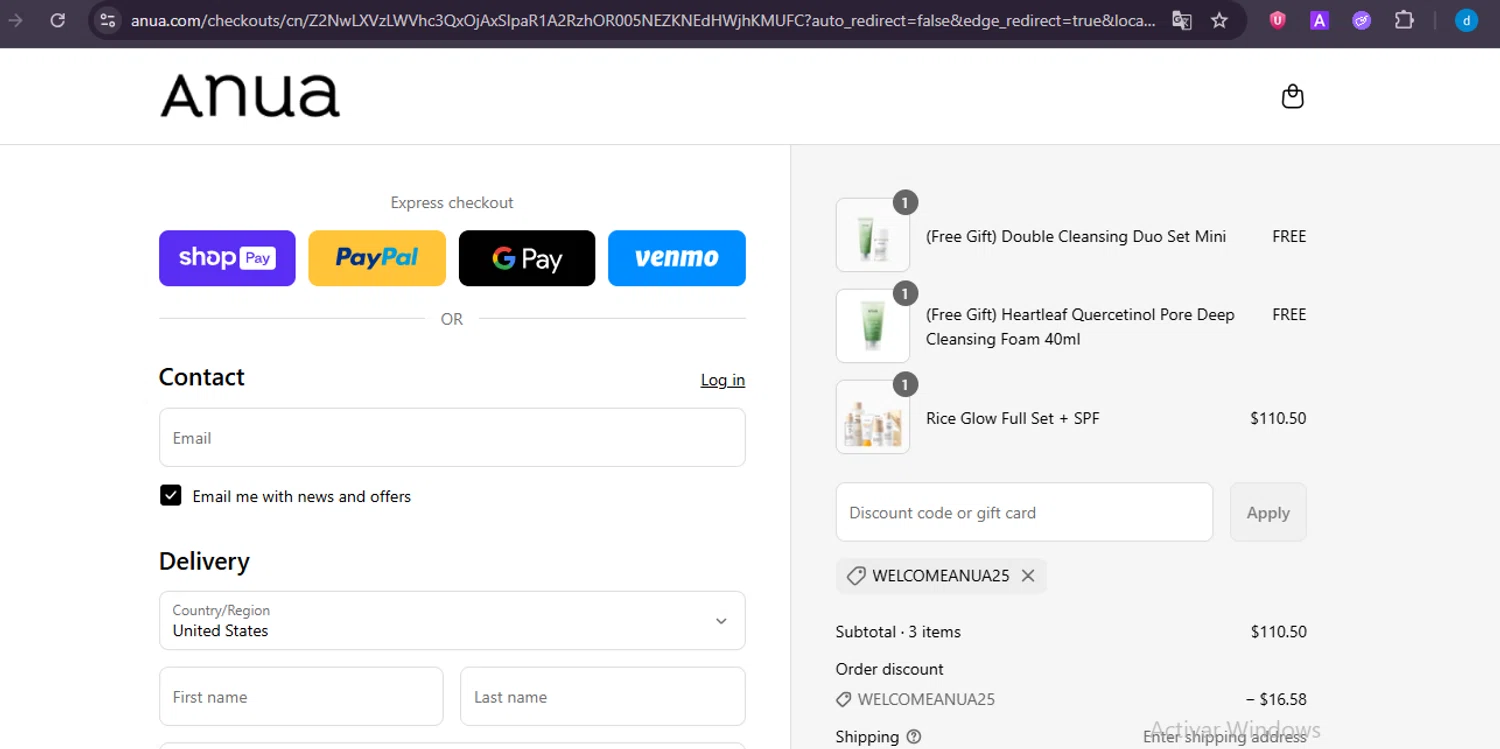The width and height of the screenshot is (1500, 749).
Task: Open the Country/Region dropdown
Action: tap(452, 621)
